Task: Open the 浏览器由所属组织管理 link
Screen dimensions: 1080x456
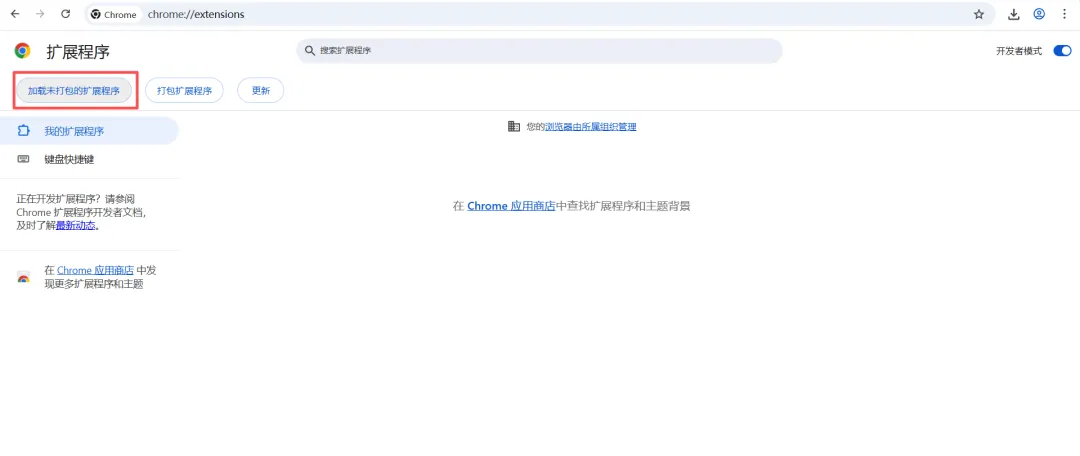Action: (591, 127)
